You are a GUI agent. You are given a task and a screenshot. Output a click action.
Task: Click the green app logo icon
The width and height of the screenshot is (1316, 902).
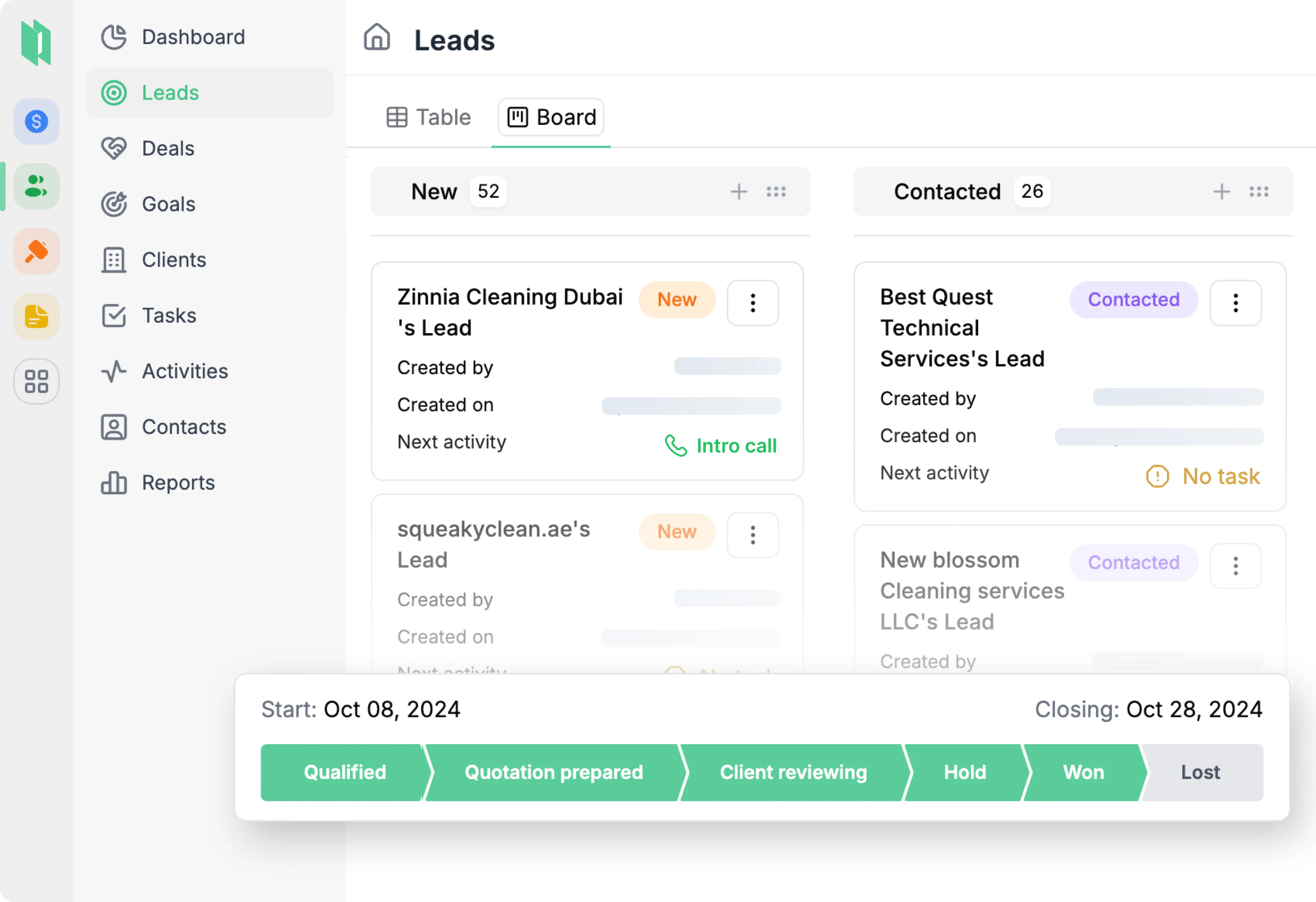pos(36,43)
